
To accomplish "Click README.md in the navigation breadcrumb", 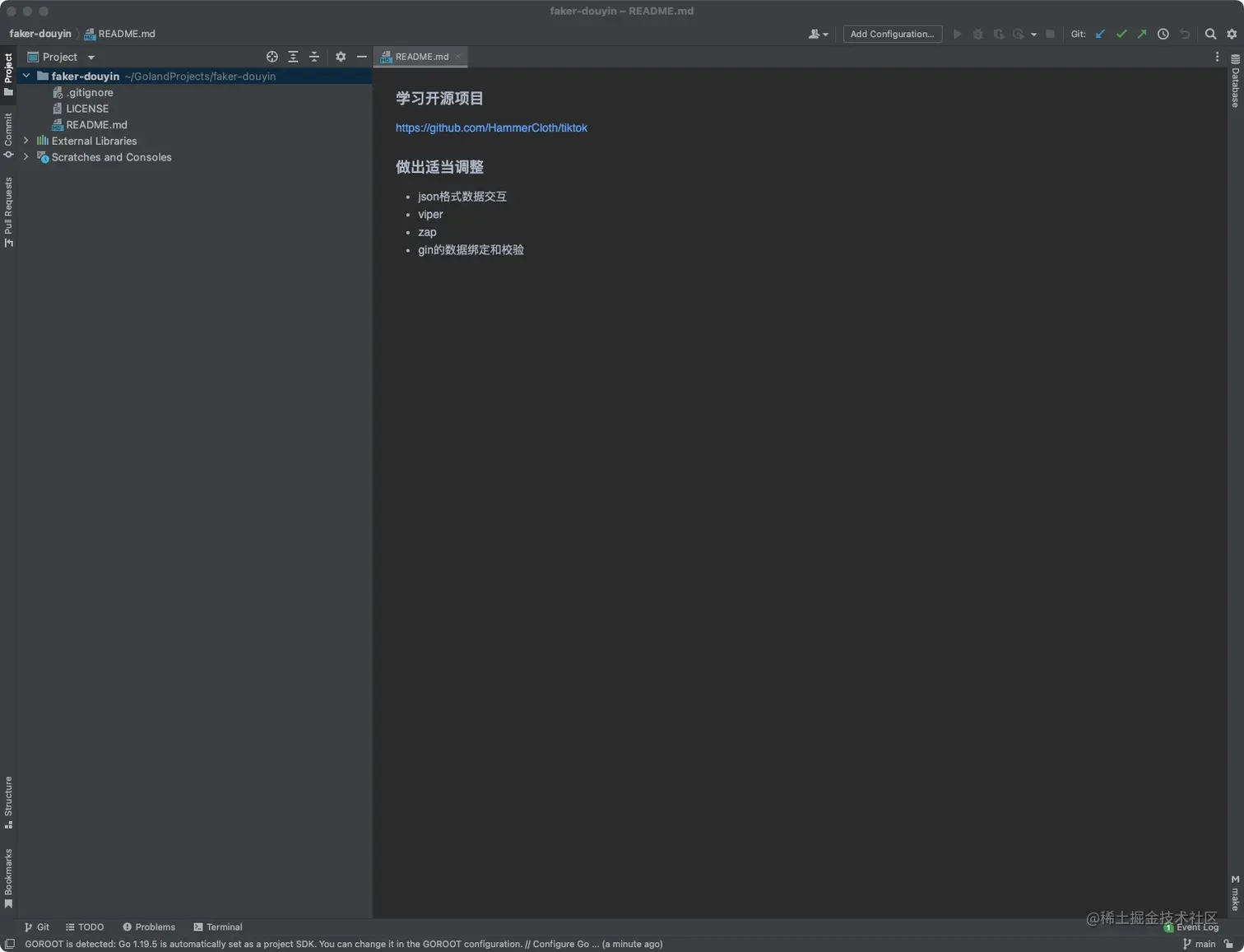I will pyautogui.click(x=120, y=34).
